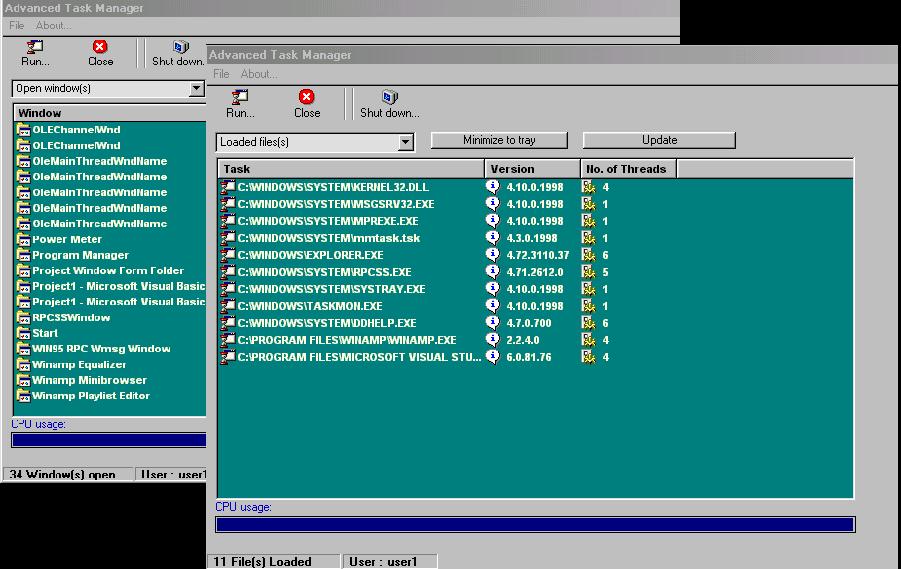Click task icon beside EXPLORER.EXE
This screenshot has width=901, height=569.
pyautogui.click(x=228, y=255)
